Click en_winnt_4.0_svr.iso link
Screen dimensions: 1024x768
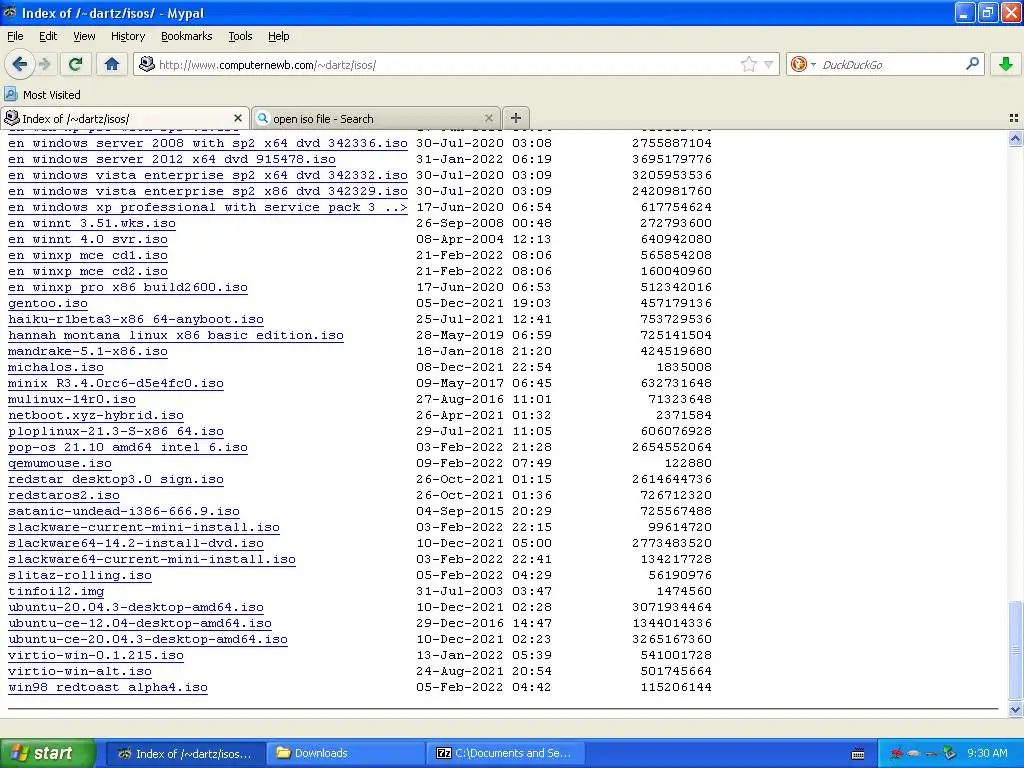click(x=88, y=240)
